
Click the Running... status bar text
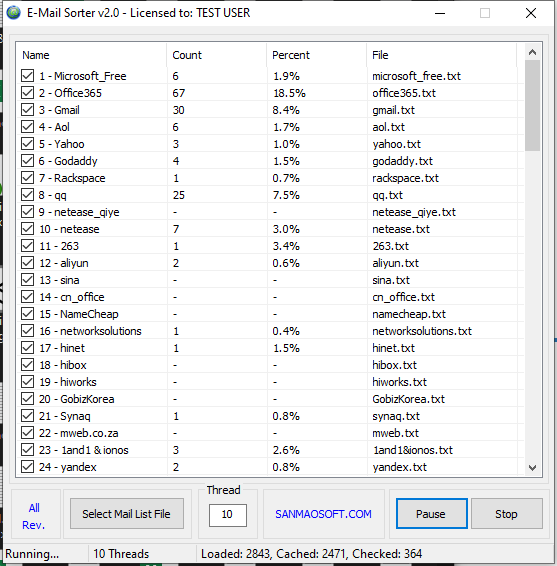point(32,553)
